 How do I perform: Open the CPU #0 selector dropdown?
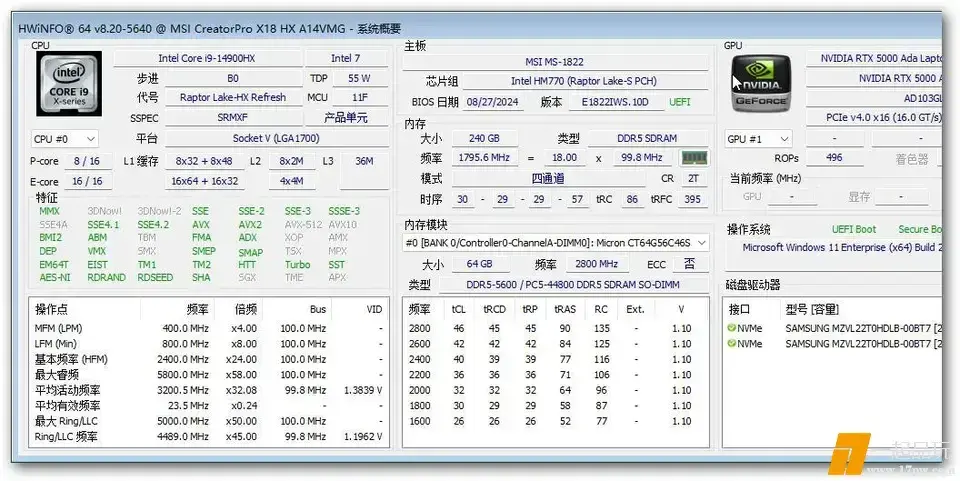point(64,139)
